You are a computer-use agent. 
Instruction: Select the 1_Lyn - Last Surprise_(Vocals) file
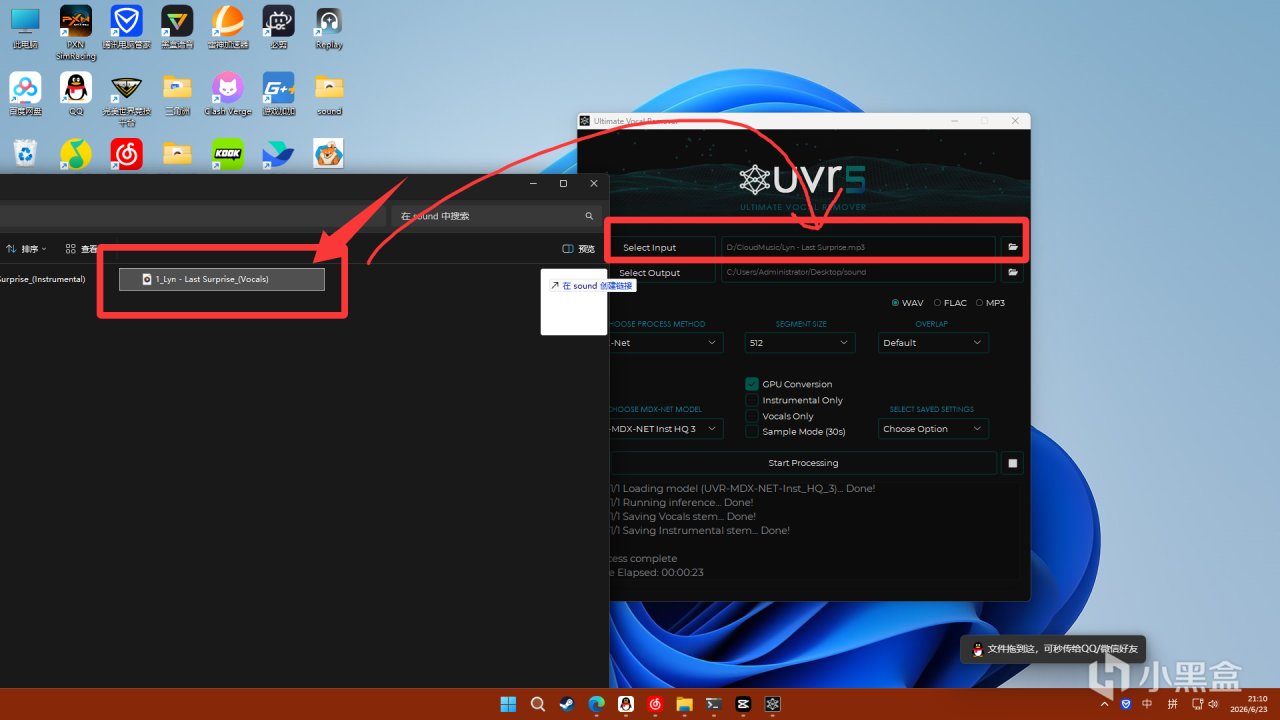pyautogui.click(x=222, y=279)
